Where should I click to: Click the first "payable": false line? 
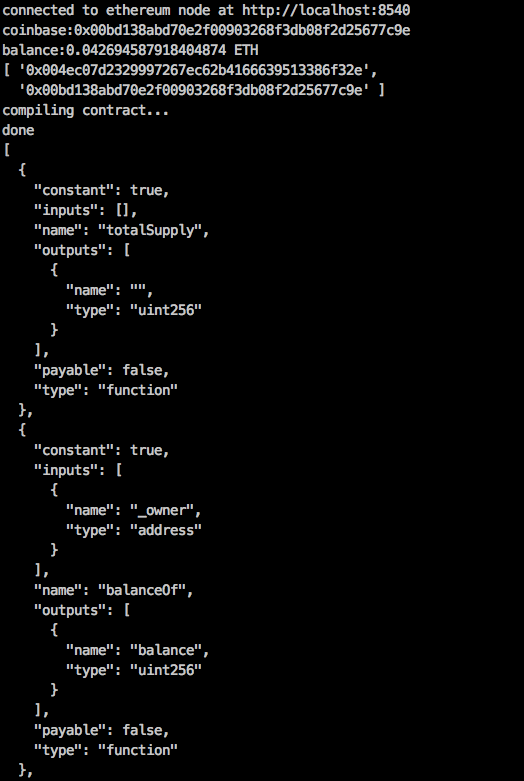[102, 370]
